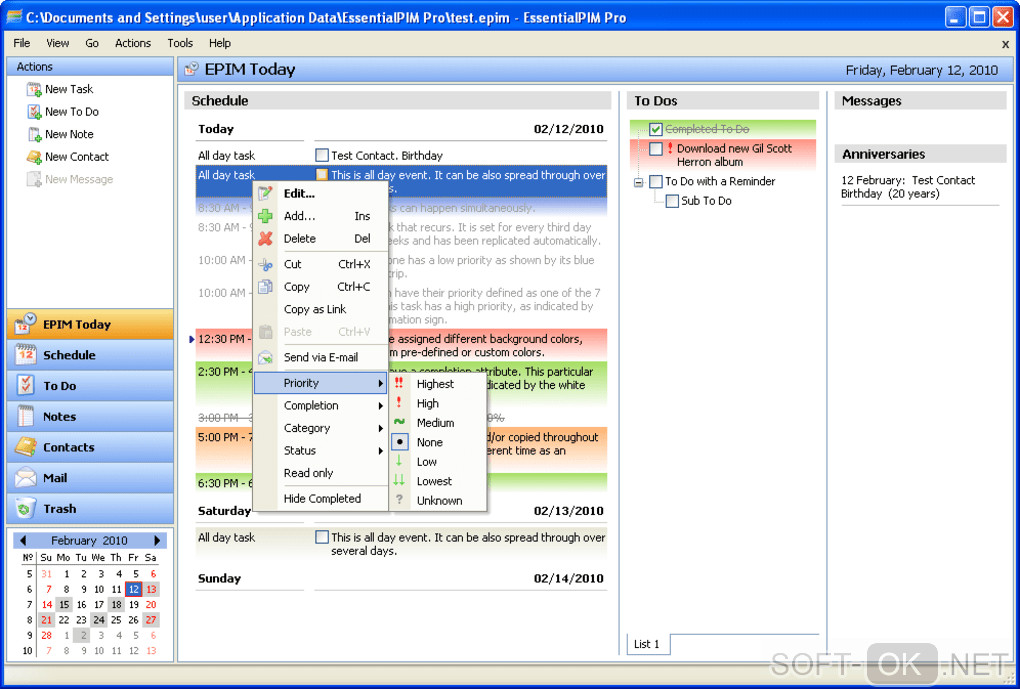Open the Contacts module button
This screenshot has height=689, width=1020.
click(90, 447)
